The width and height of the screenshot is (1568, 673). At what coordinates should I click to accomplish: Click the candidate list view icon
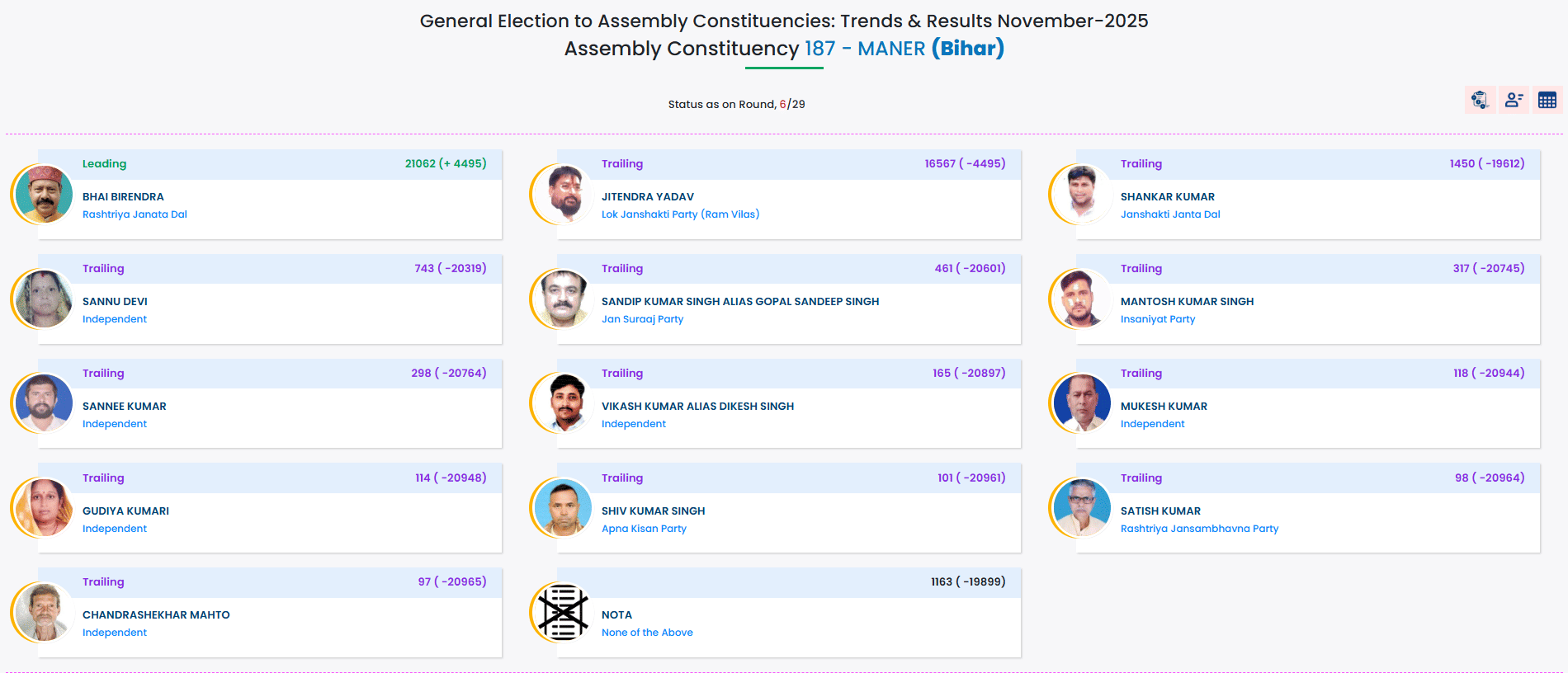[1514, 100]
